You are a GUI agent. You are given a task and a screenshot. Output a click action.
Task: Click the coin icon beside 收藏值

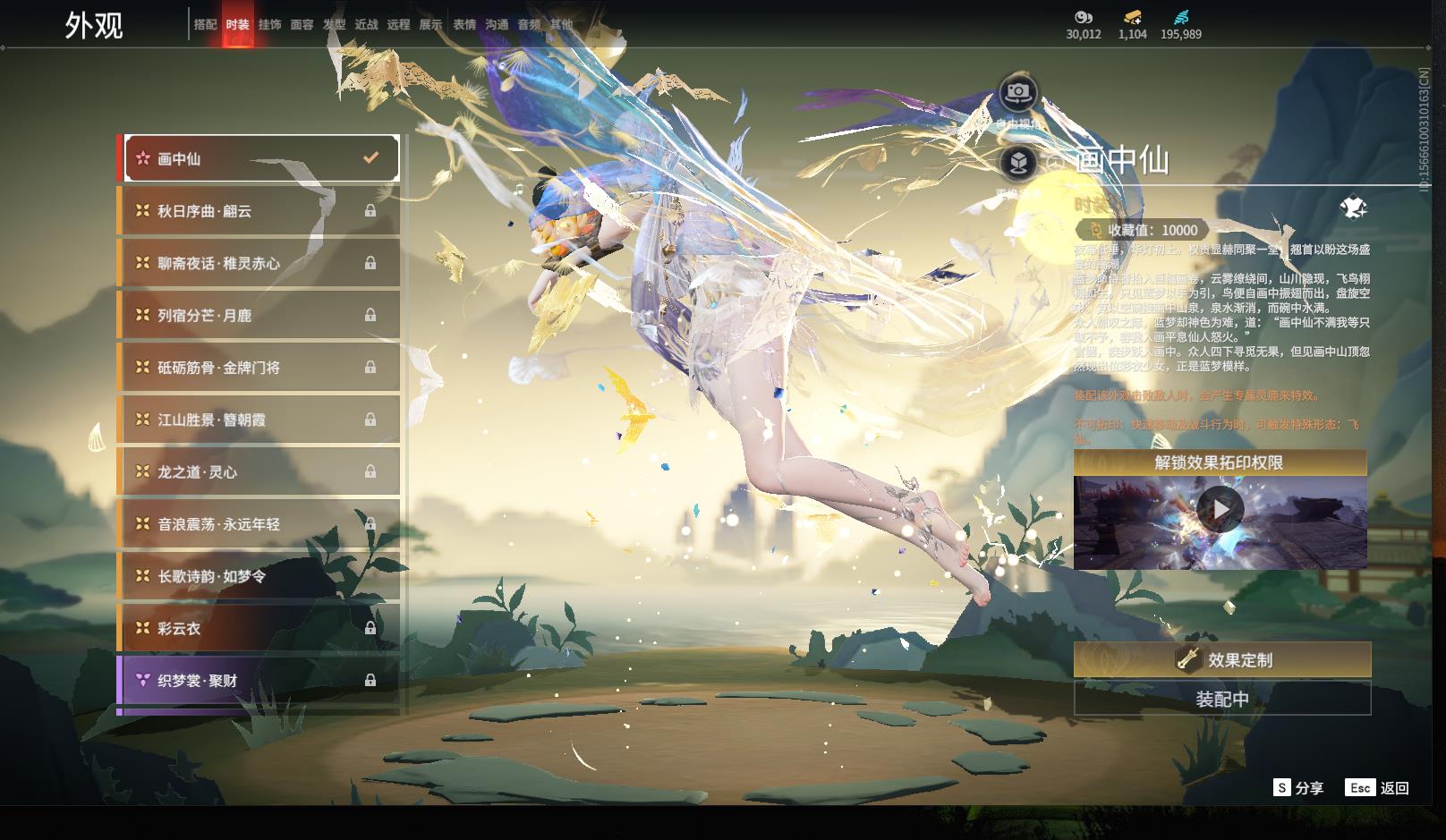(x=1094, y=230)
